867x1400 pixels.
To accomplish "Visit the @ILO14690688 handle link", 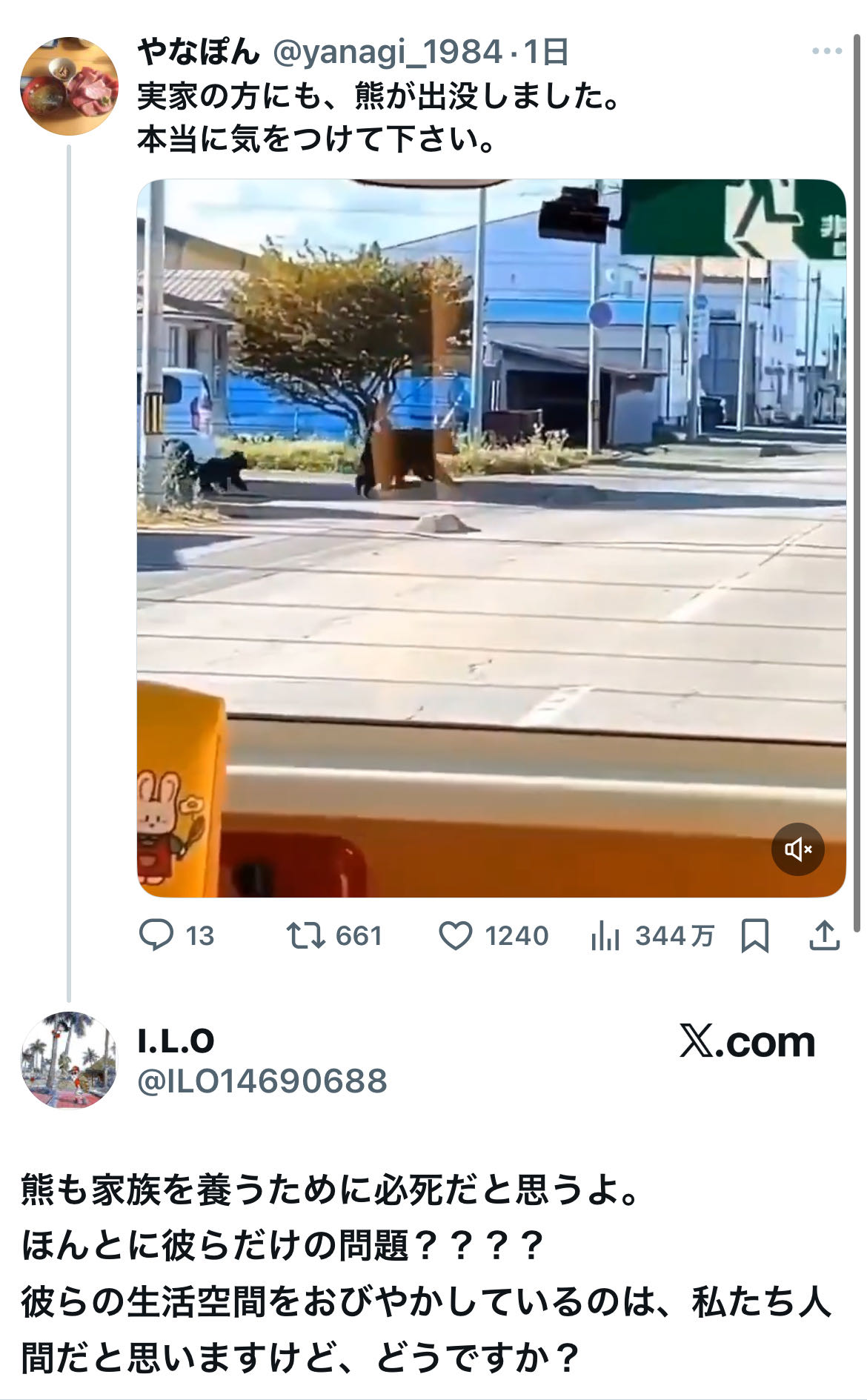I will (262, 1081).
